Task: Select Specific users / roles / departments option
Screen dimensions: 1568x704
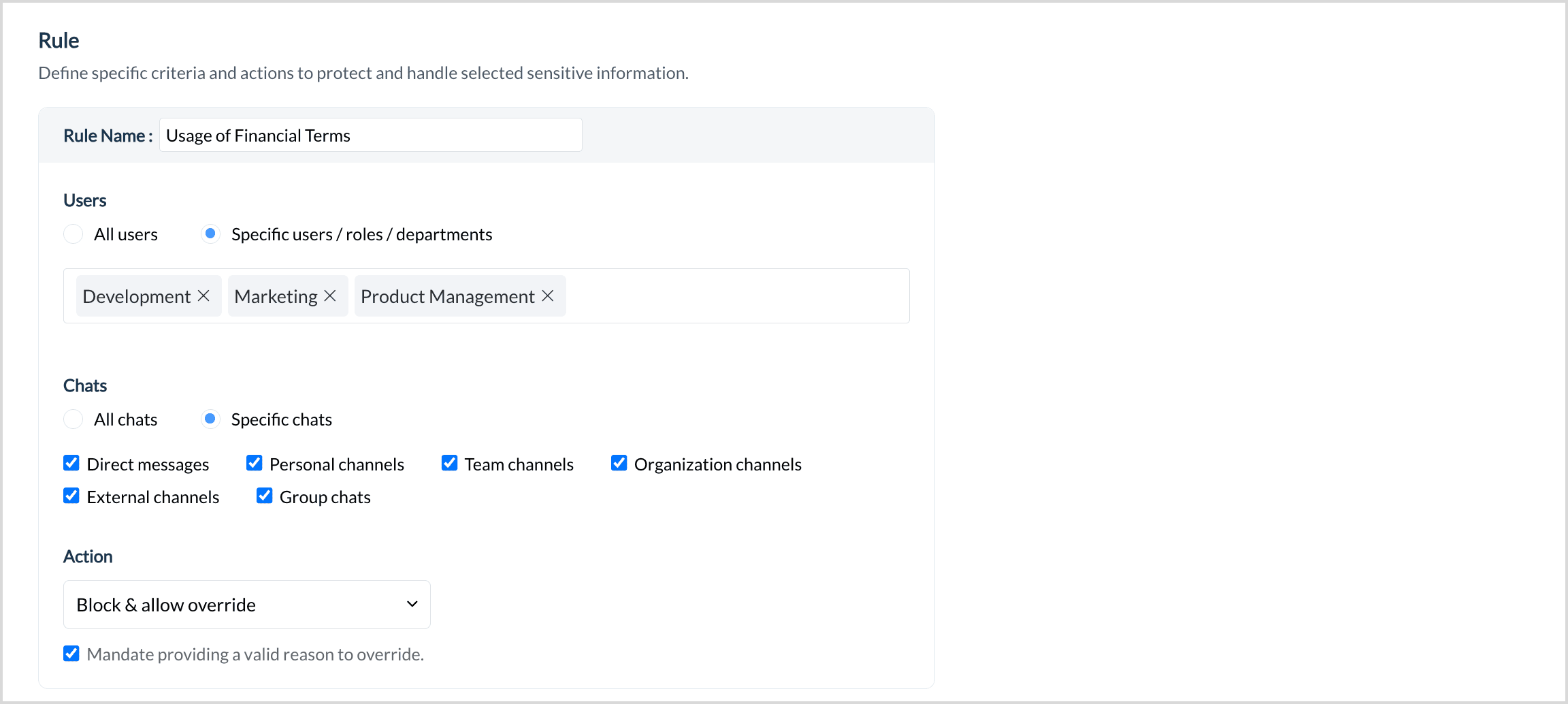Action: click(x=211, y=234)
